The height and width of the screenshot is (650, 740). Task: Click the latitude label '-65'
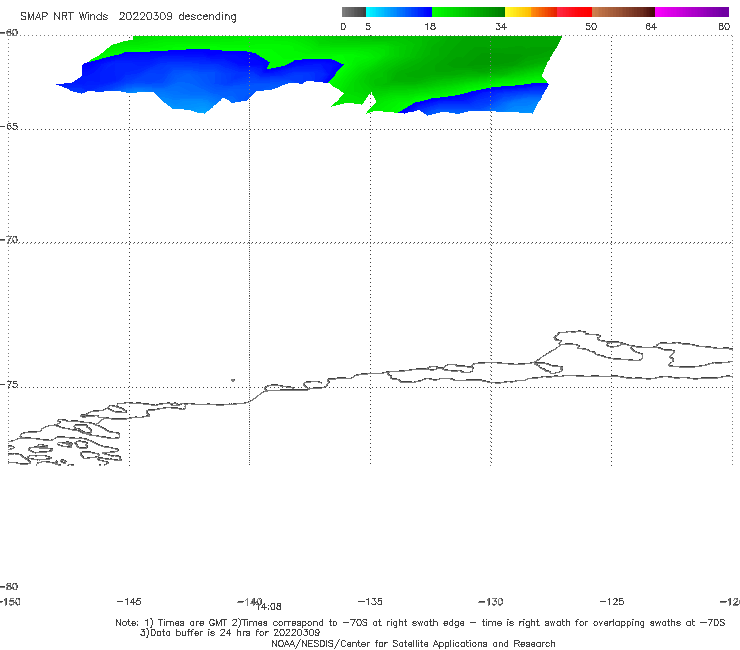tap(9, 127)
